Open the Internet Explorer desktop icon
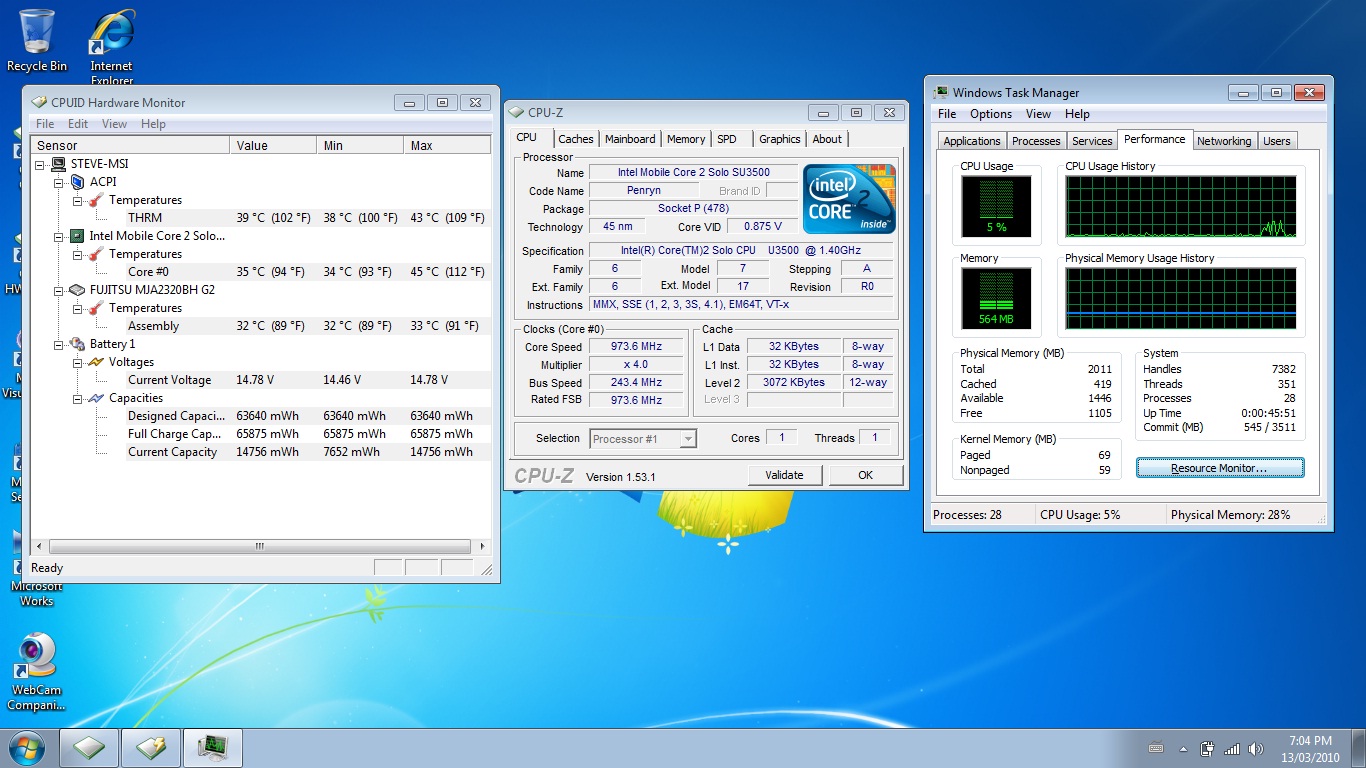The image size is (1366, 768). (x=112, y=46)
